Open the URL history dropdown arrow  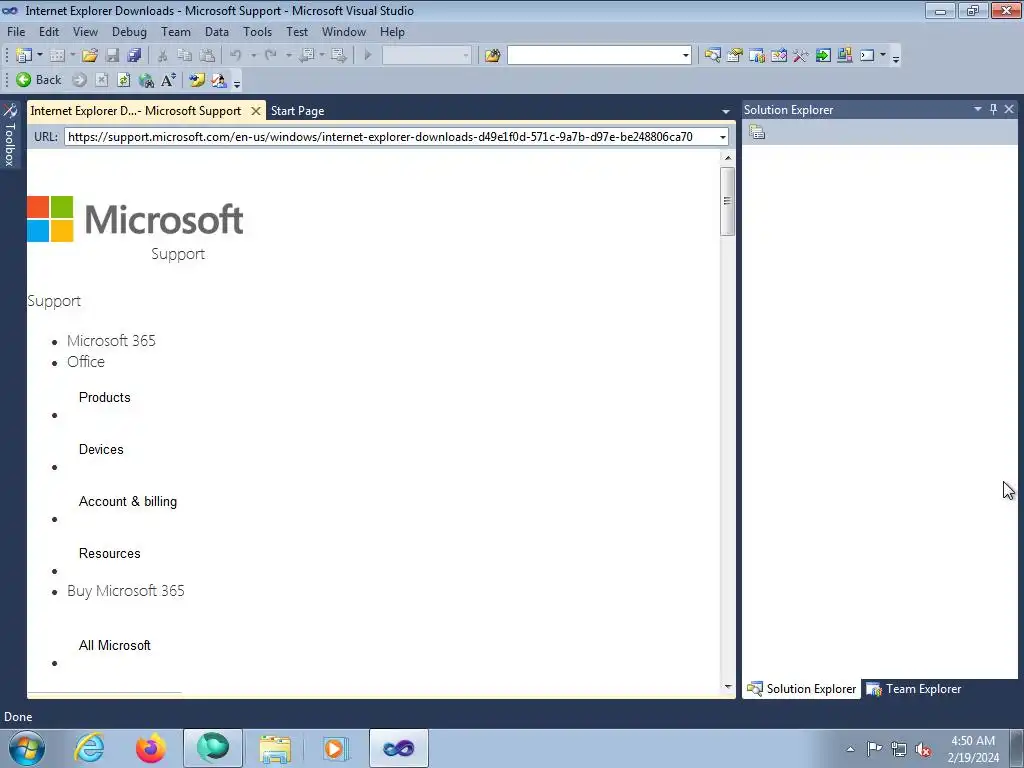click(722, 137)
